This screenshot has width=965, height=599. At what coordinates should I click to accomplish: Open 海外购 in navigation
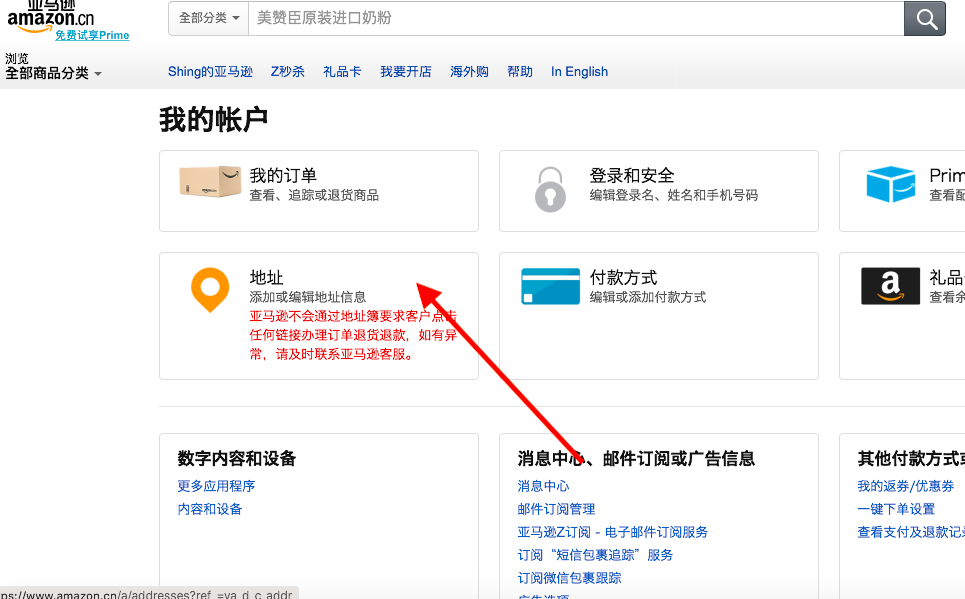[x=469, y=72]
